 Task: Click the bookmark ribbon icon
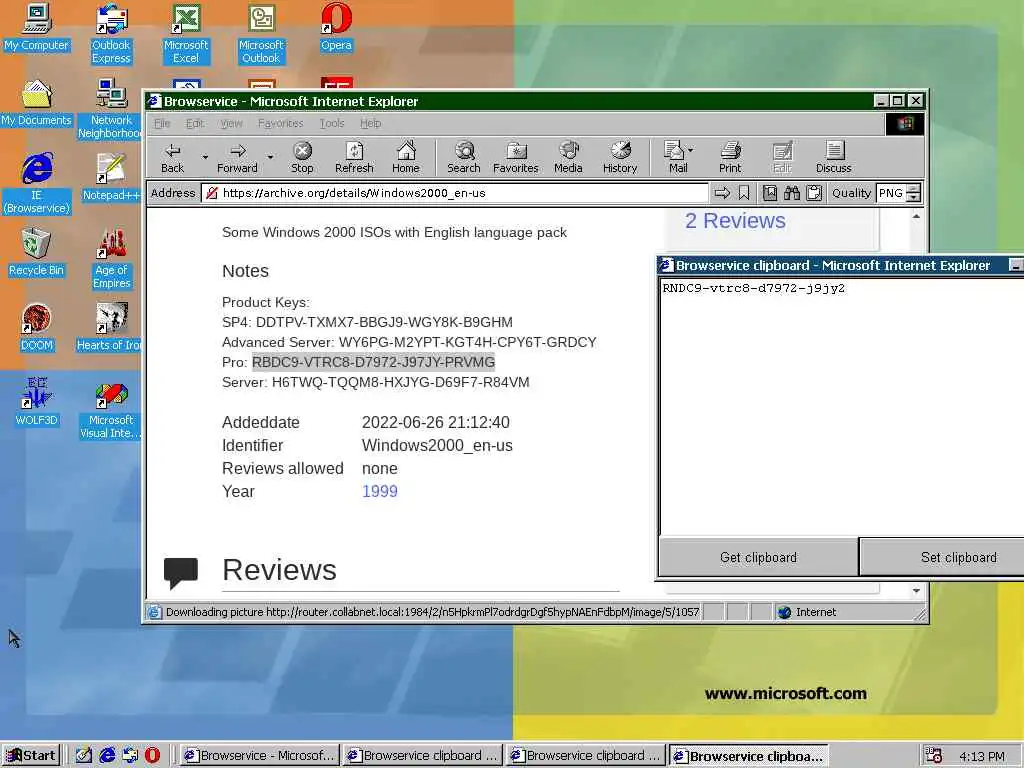(744, 193)
